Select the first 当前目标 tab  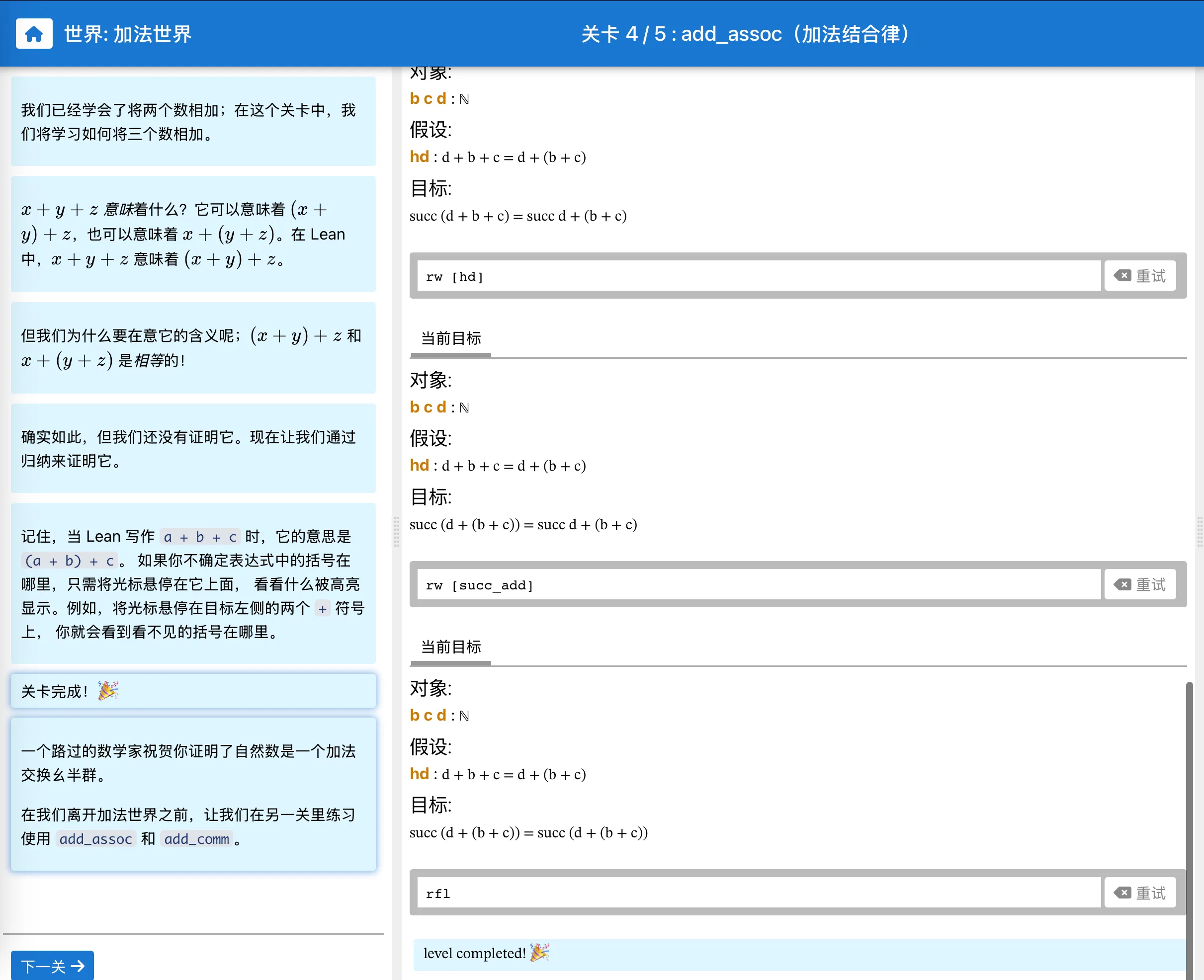click(x=451, y=338)
